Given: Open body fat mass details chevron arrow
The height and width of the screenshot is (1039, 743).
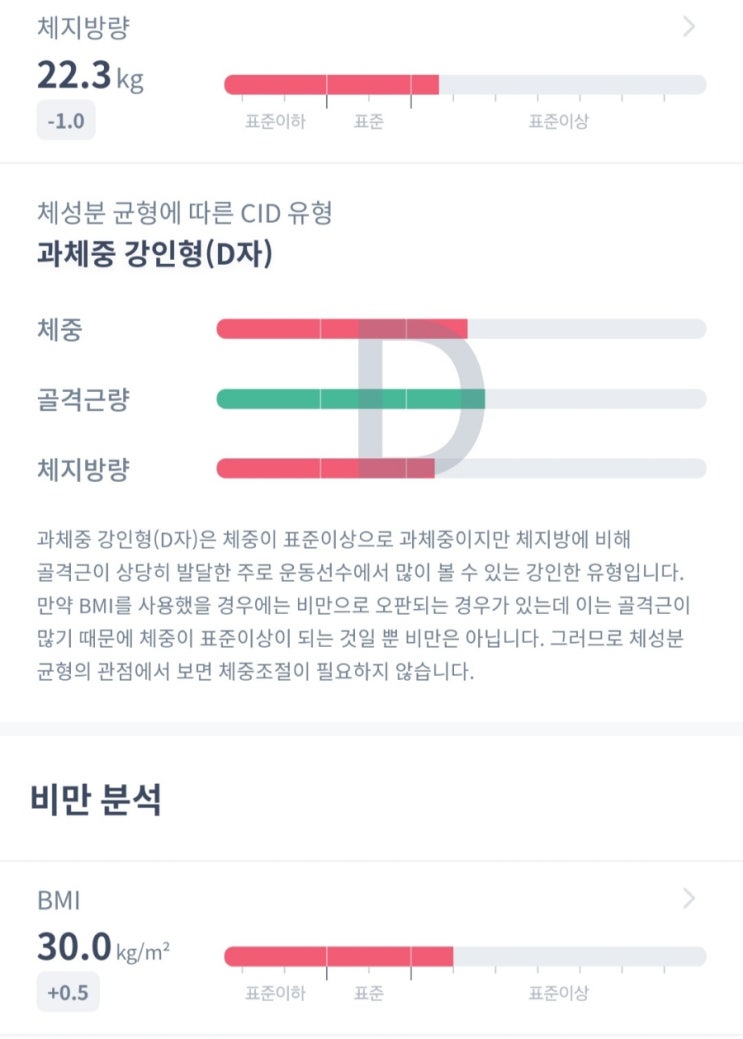Looking at the screenshot, I should tap(688, 27).
